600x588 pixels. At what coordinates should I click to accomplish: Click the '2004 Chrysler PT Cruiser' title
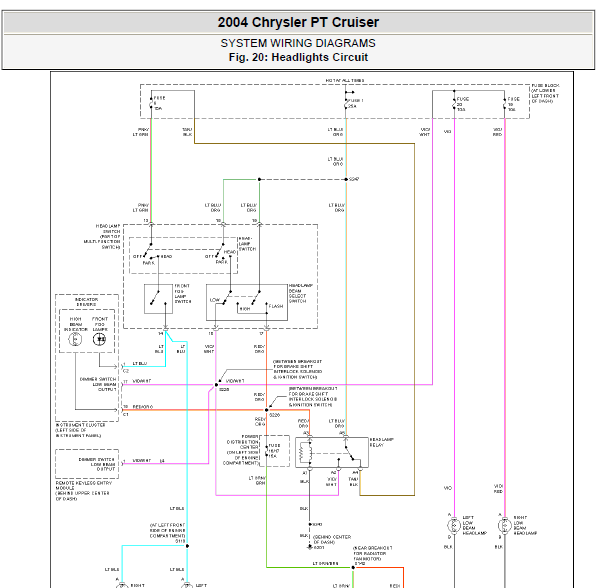tap(298, 22)
